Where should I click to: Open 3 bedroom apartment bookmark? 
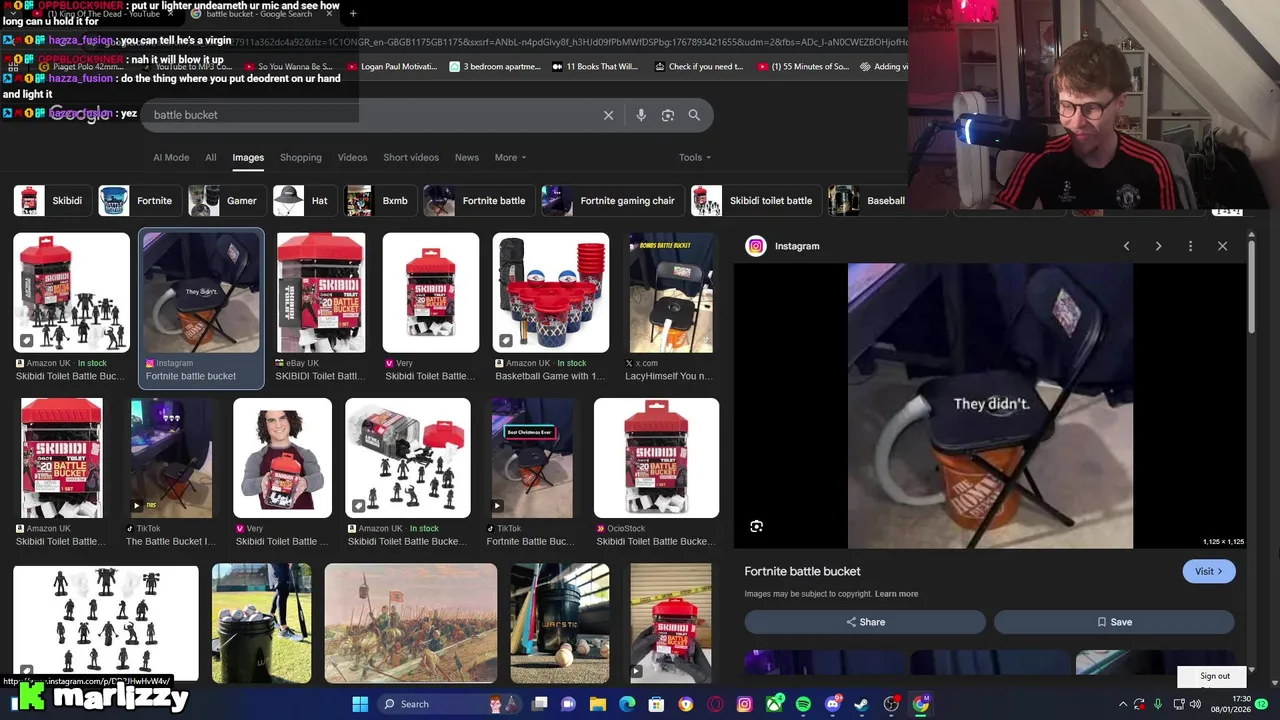[x=496, y=67]
